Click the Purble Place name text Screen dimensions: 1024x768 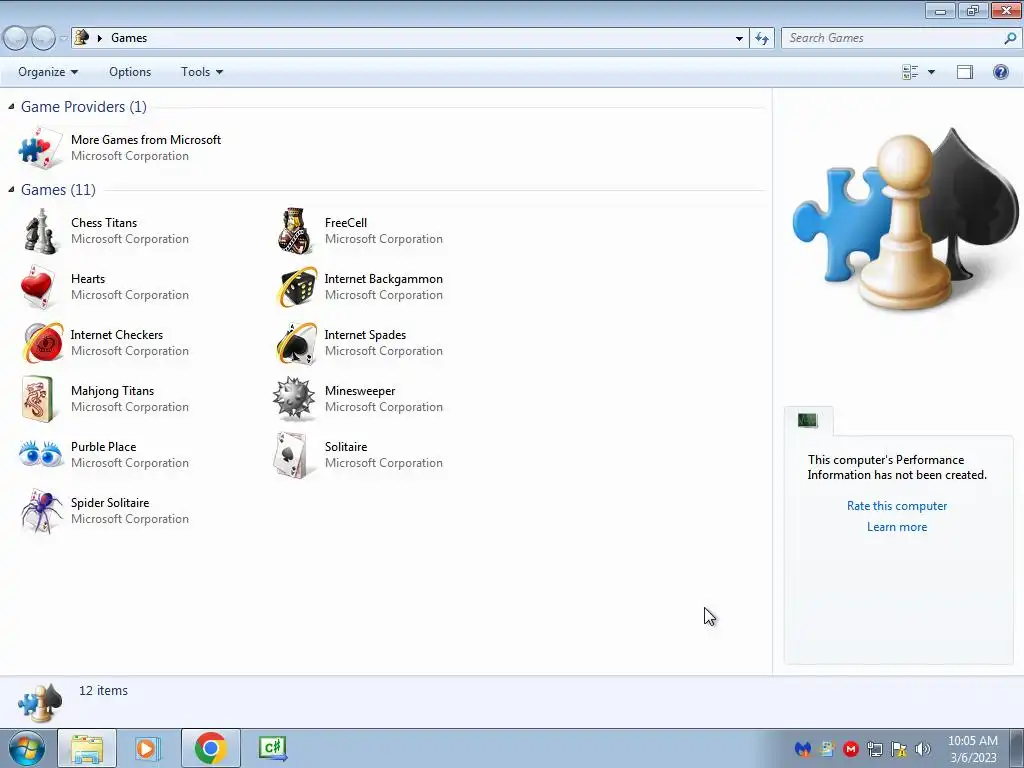[103, 447]
